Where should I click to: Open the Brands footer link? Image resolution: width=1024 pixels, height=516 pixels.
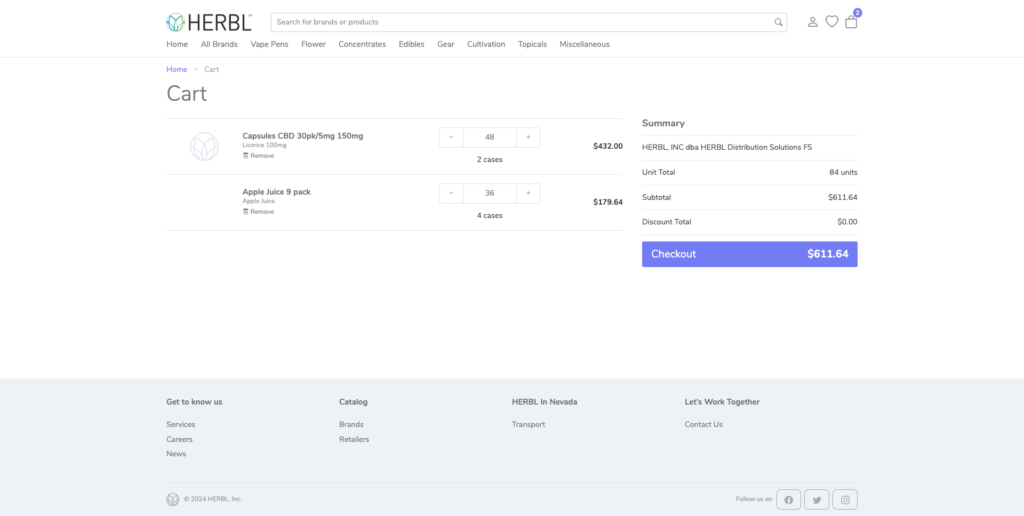coord(351,425)
